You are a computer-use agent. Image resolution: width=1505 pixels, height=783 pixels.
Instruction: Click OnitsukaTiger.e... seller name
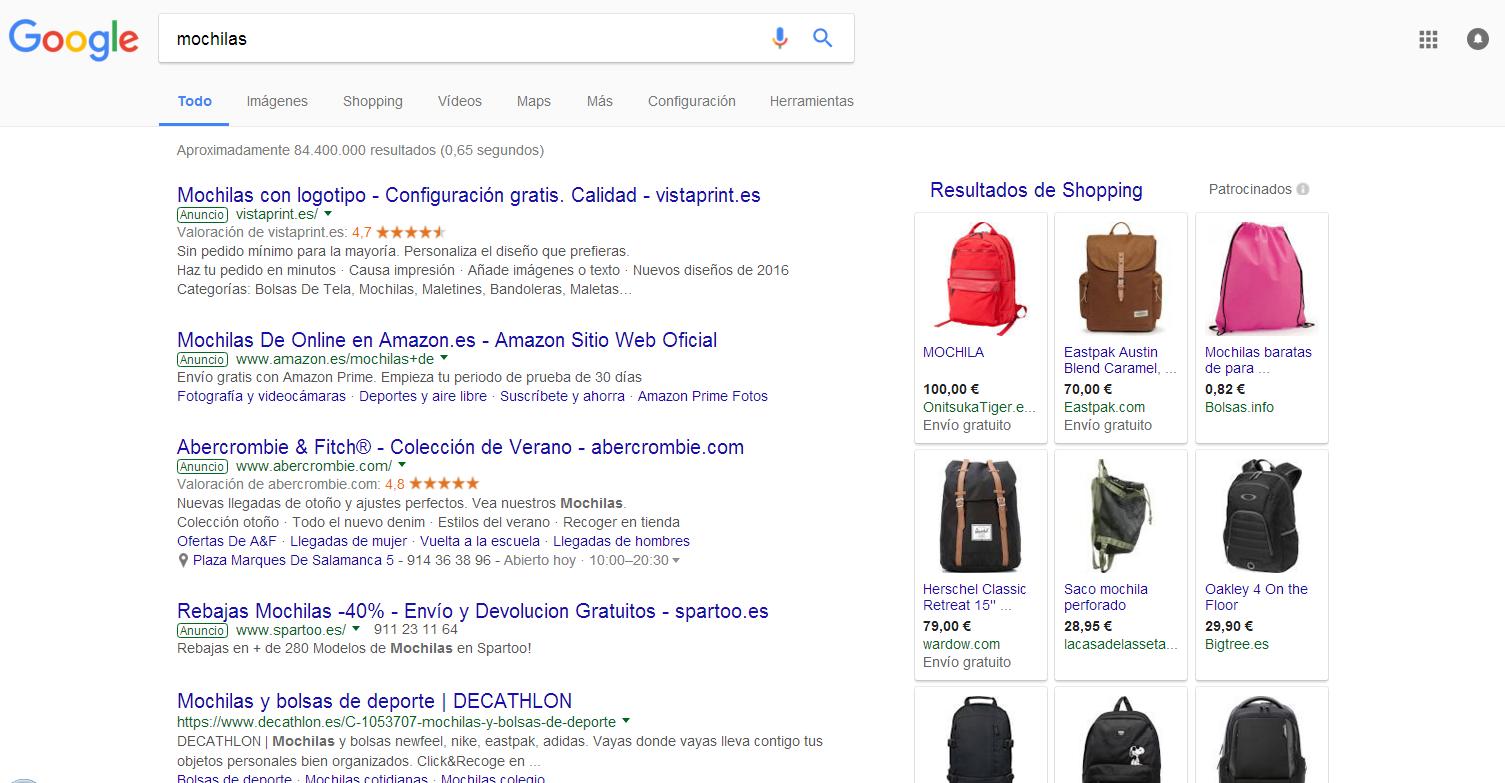click(x=979, y=407)
